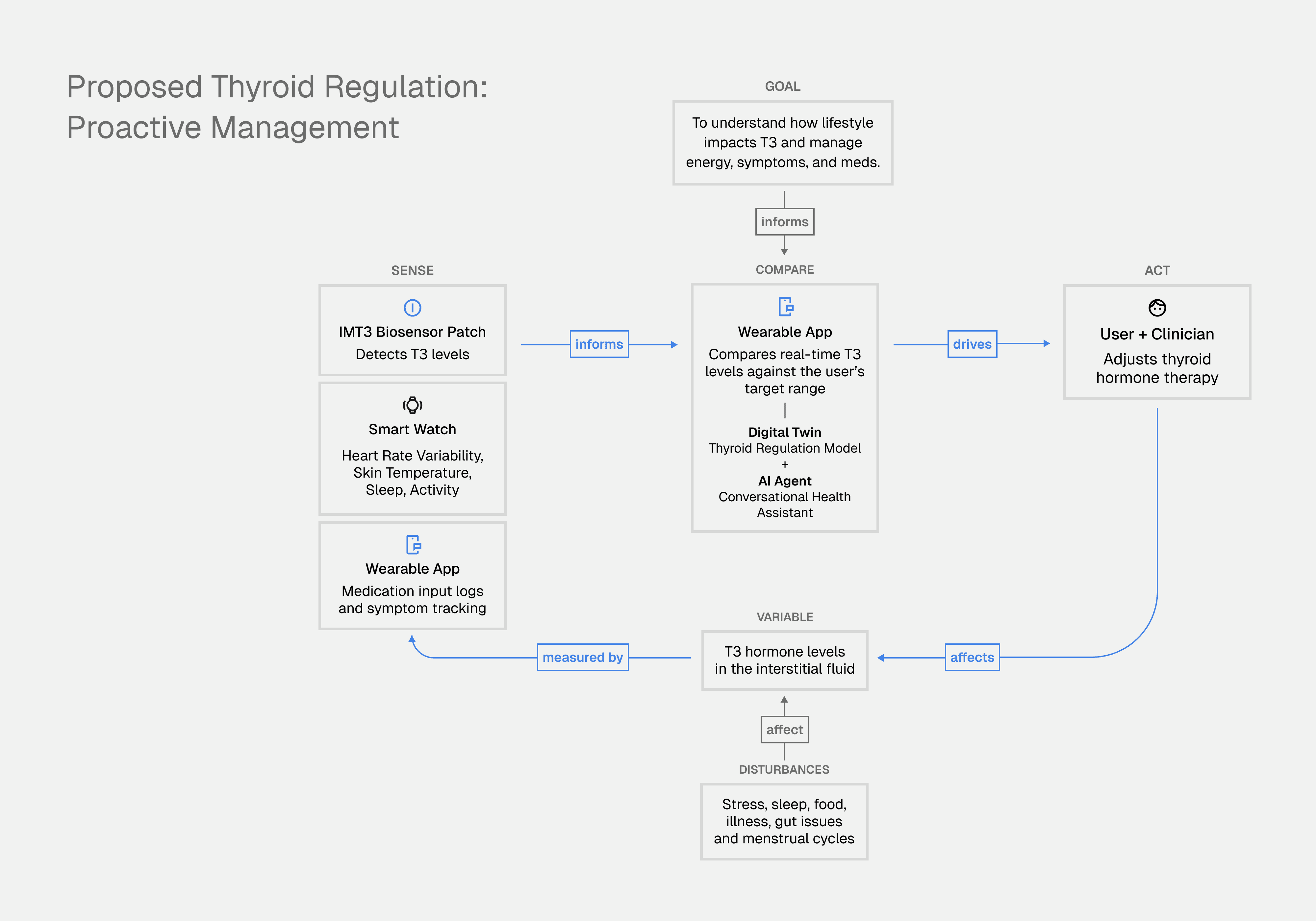
Task: Click the blue 'drives' connector label
Action: [x=972, y=344]
